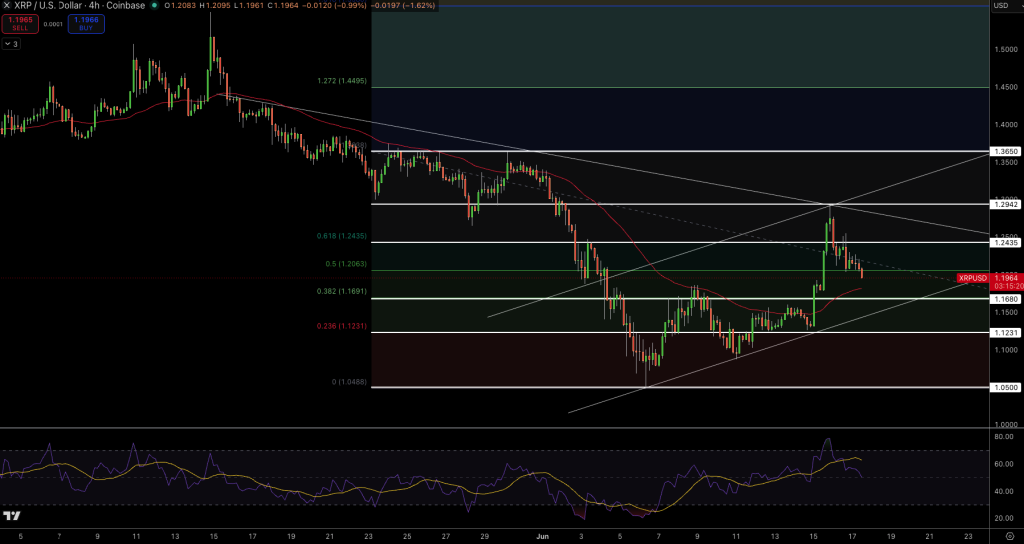Click the TradingView logo in bottom-left corner
The image size is (1024, 544).
(x=12, y=516)
